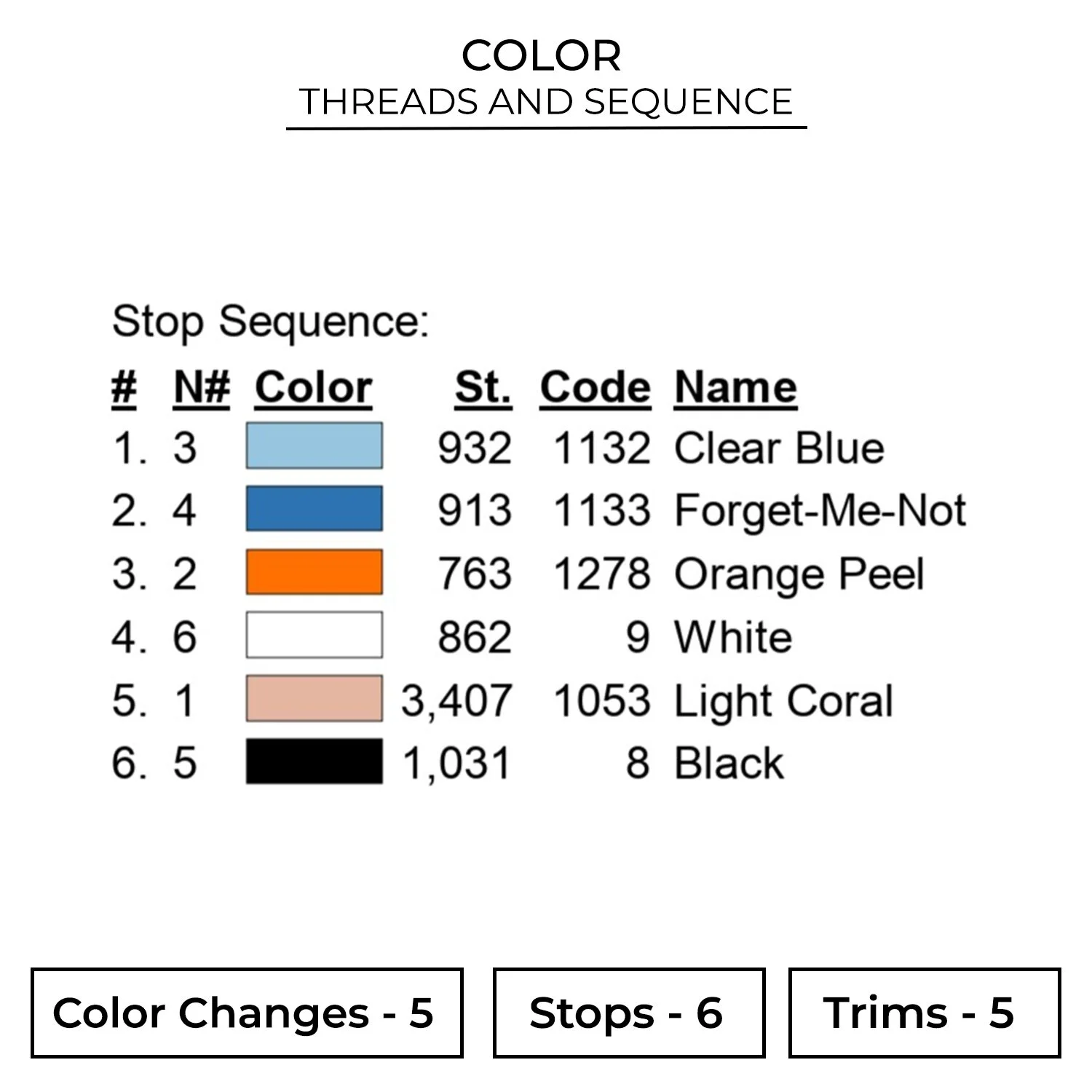Click the Black color swatch
Screen dimensions: 1092x1092
point(314,761)
